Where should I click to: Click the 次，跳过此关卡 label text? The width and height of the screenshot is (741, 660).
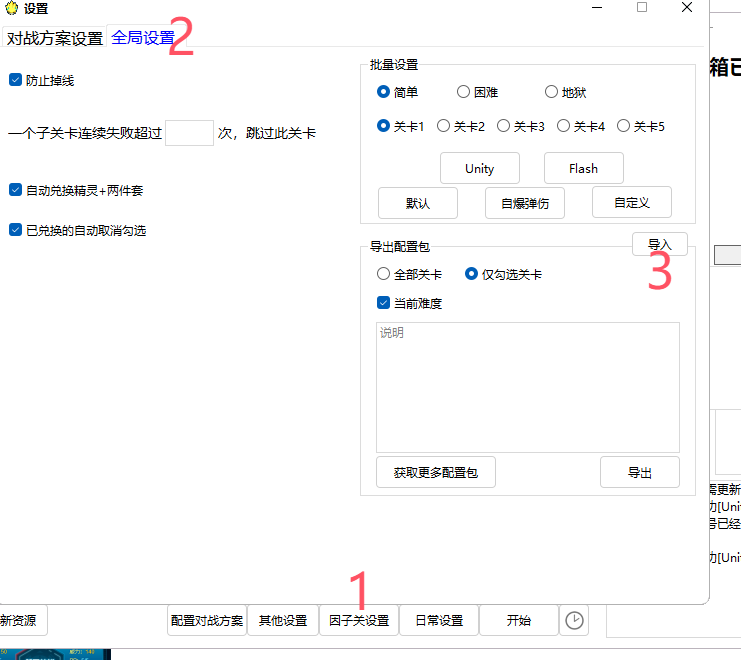[267, 133]
